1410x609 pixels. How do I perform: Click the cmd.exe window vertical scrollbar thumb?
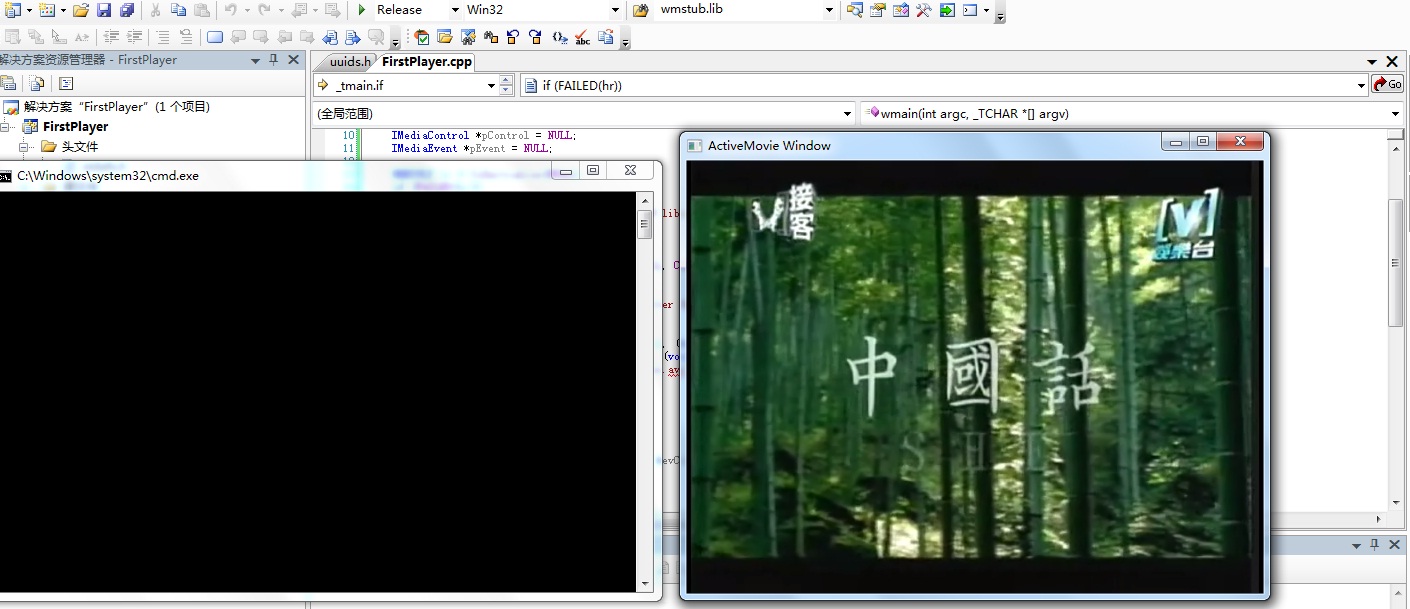tap(645, 224)
